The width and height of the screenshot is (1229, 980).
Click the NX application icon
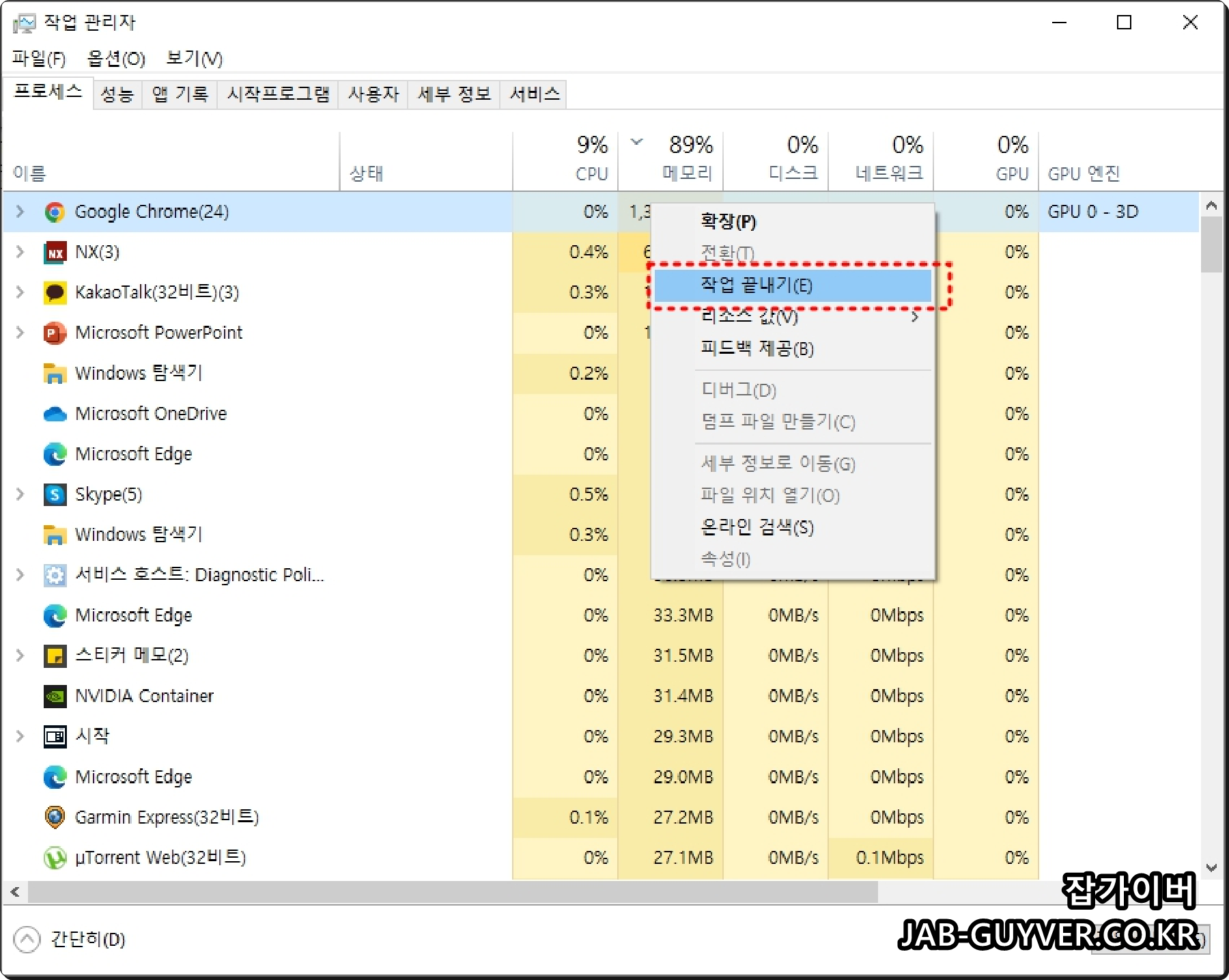pos(55,253)
